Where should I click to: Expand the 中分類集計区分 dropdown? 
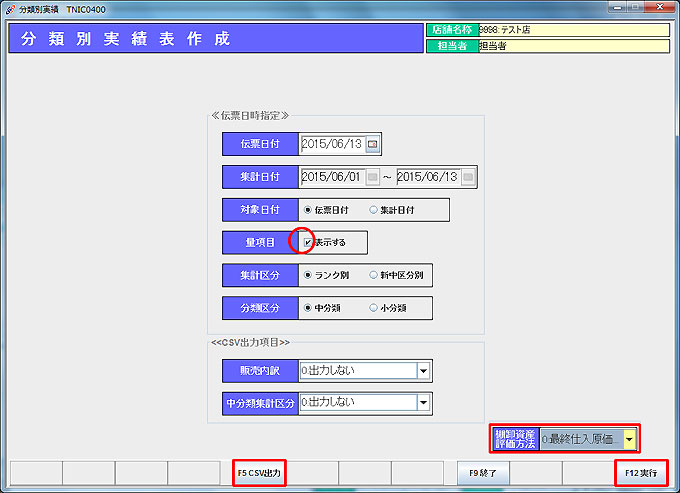423,403
